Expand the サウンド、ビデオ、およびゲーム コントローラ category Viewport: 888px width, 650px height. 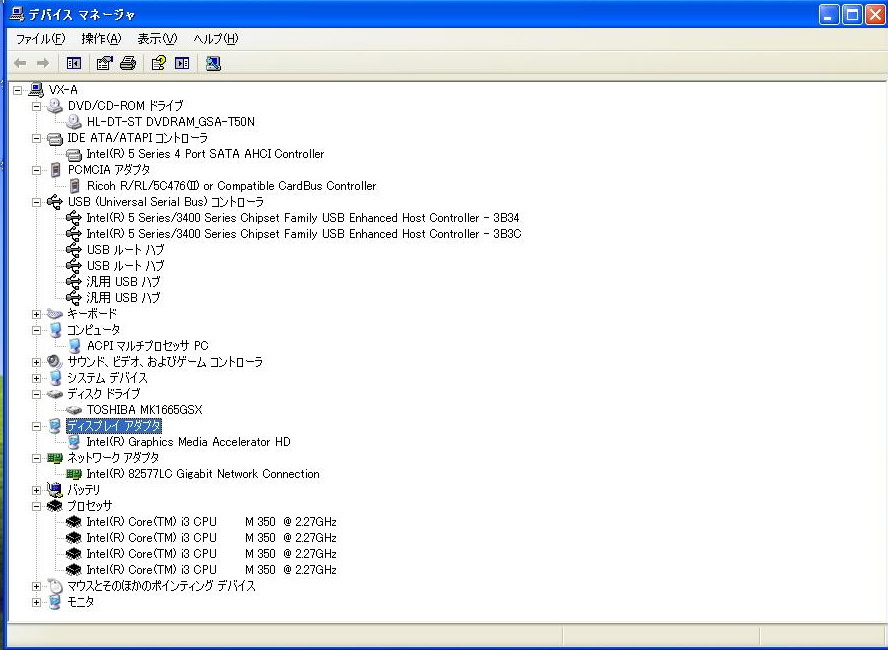click(x=37, y=362)
